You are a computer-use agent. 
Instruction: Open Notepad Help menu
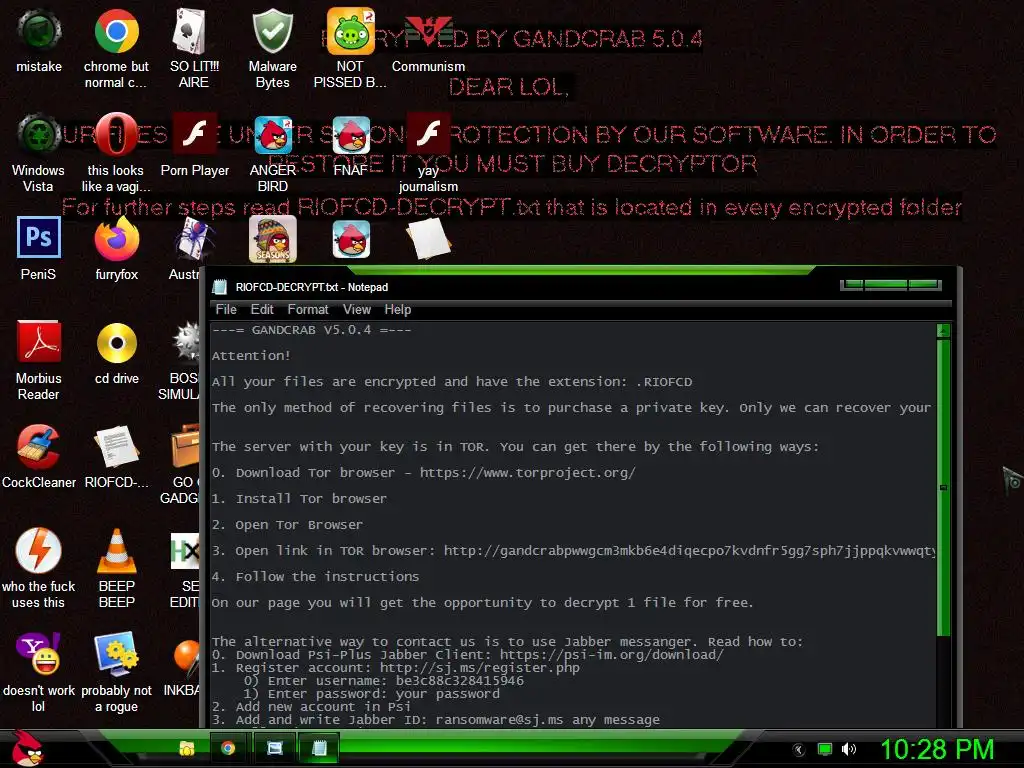[x=398, y=310]
